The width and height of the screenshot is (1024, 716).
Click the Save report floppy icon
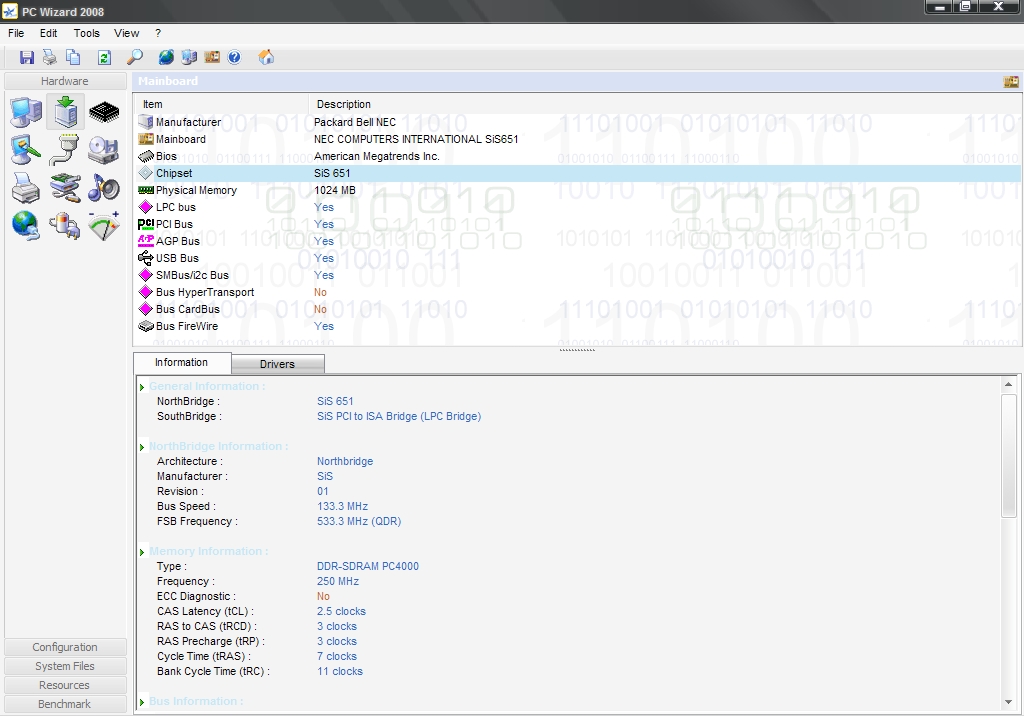click(x=27, y=57)
